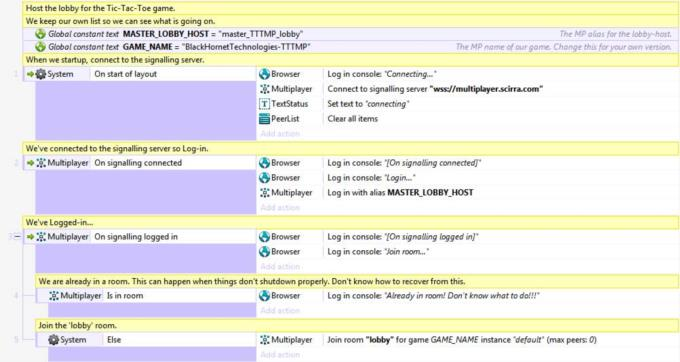This screenshot has height=362, width=680.
Task: Click description 'The MP alias for the lobby-host.'
Action: click(616, 34)
